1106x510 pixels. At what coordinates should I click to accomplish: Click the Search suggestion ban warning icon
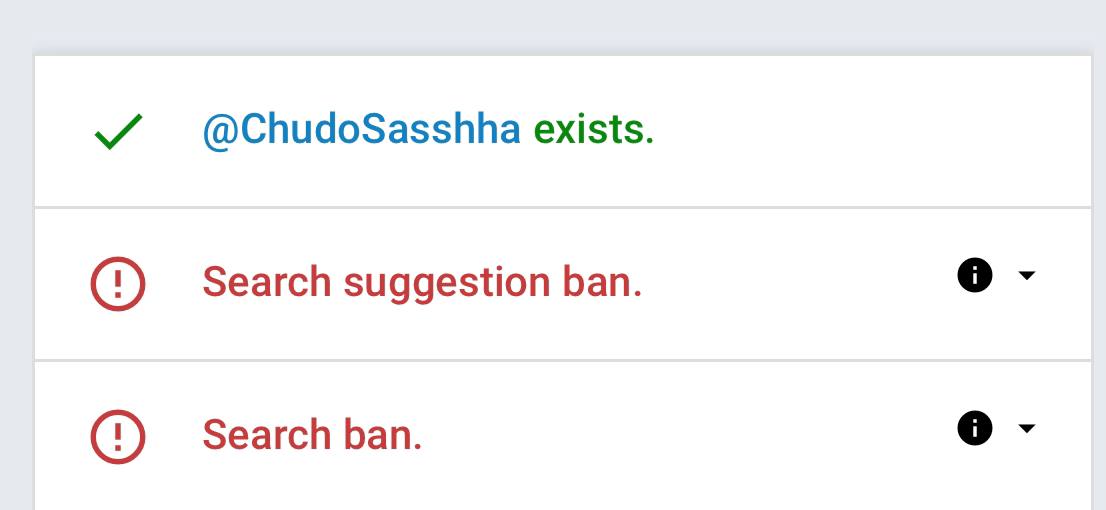(x=118, y=284)
